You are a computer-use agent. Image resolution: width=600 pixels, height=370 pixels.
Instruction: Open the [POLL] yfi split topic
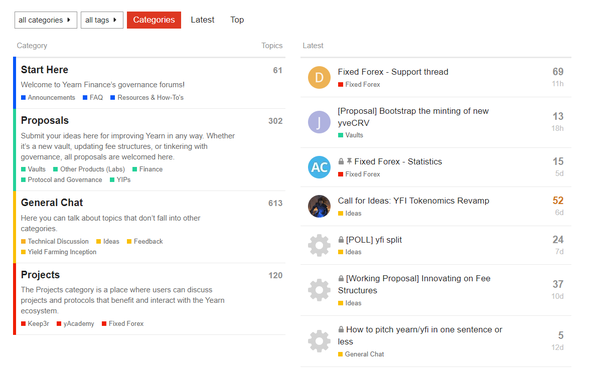click(x=374, y=240)
